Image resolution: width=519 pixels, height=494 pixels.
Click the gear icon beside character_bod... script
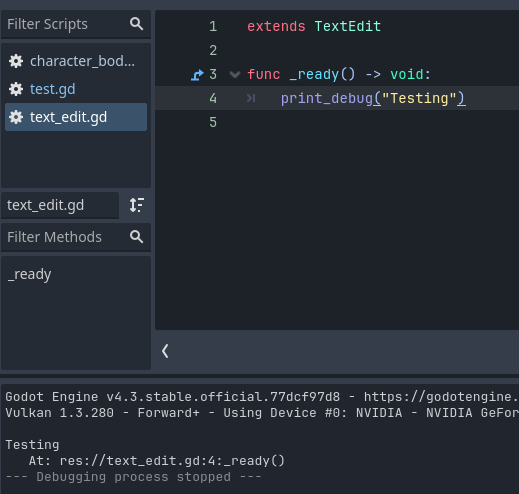pos(16,61)
